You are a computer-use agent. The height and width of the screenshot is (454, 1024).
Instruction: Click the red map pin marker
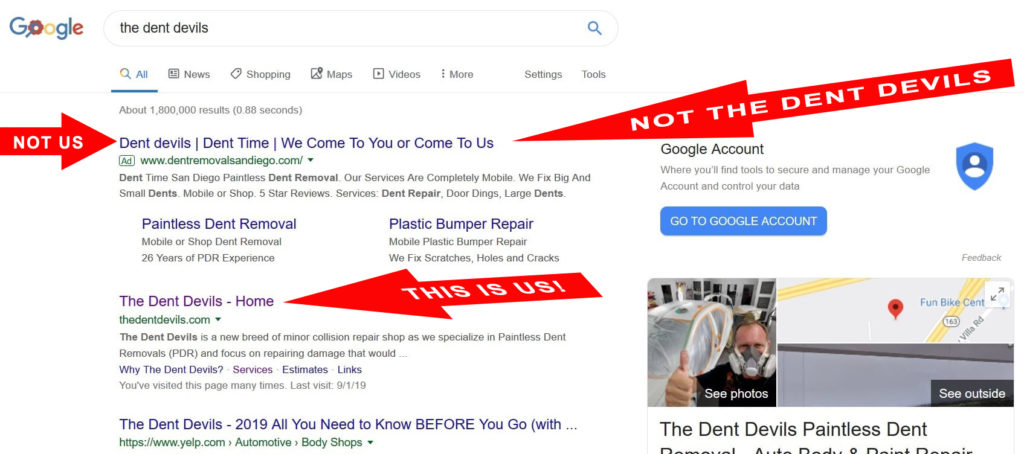[895, 308]
